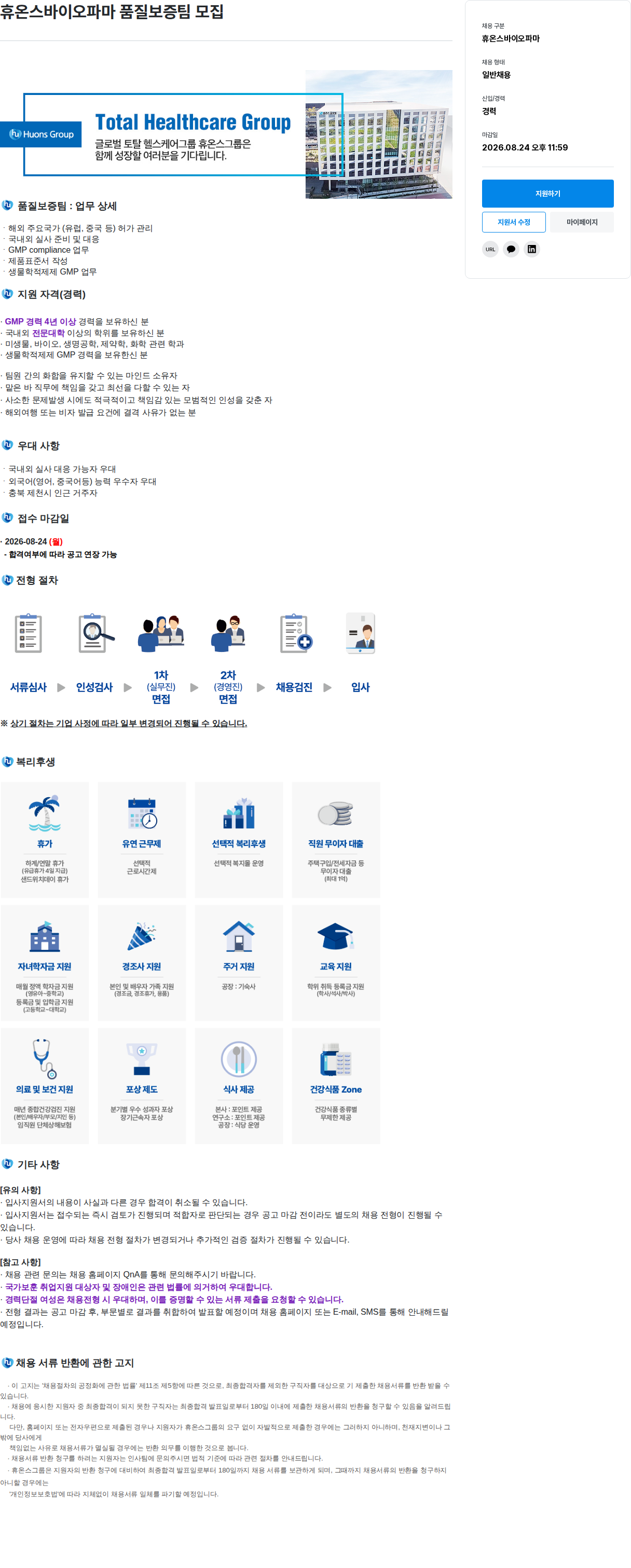Click the 서류심사 document checklist icon

tap(28, 634)
